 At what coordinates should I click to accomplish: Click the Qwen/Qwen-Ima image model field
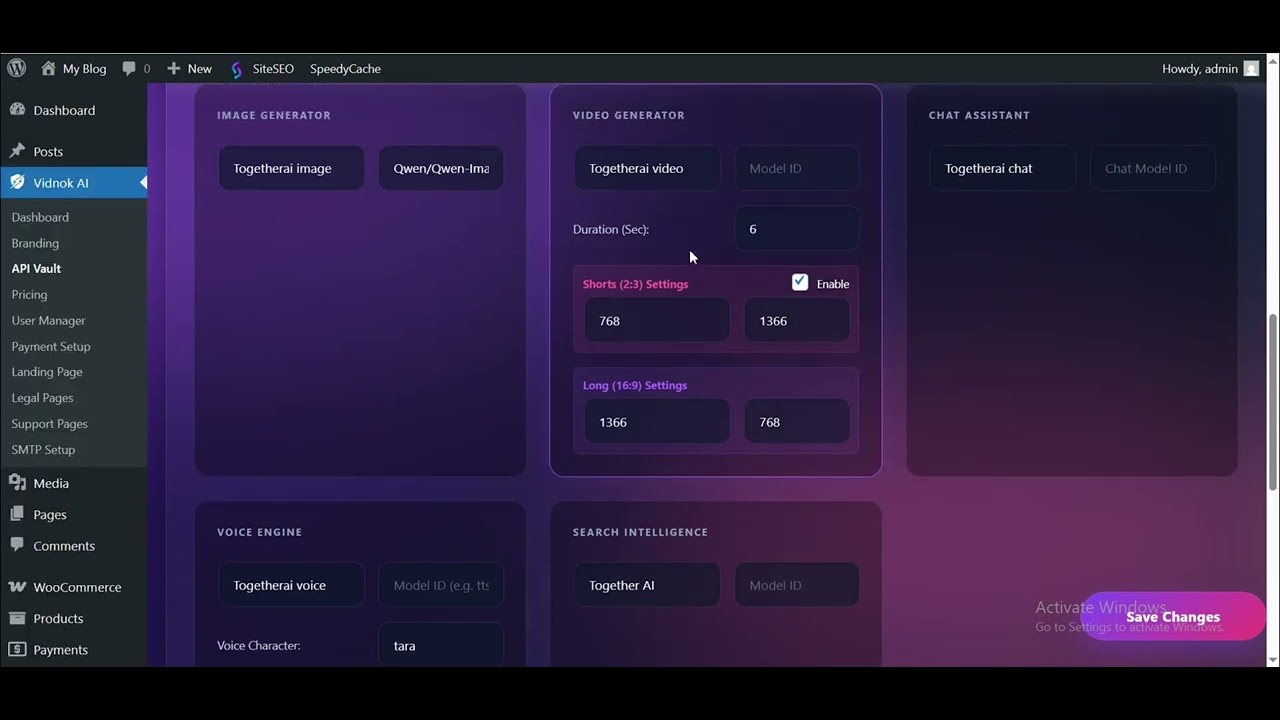[x=441, y=168]
